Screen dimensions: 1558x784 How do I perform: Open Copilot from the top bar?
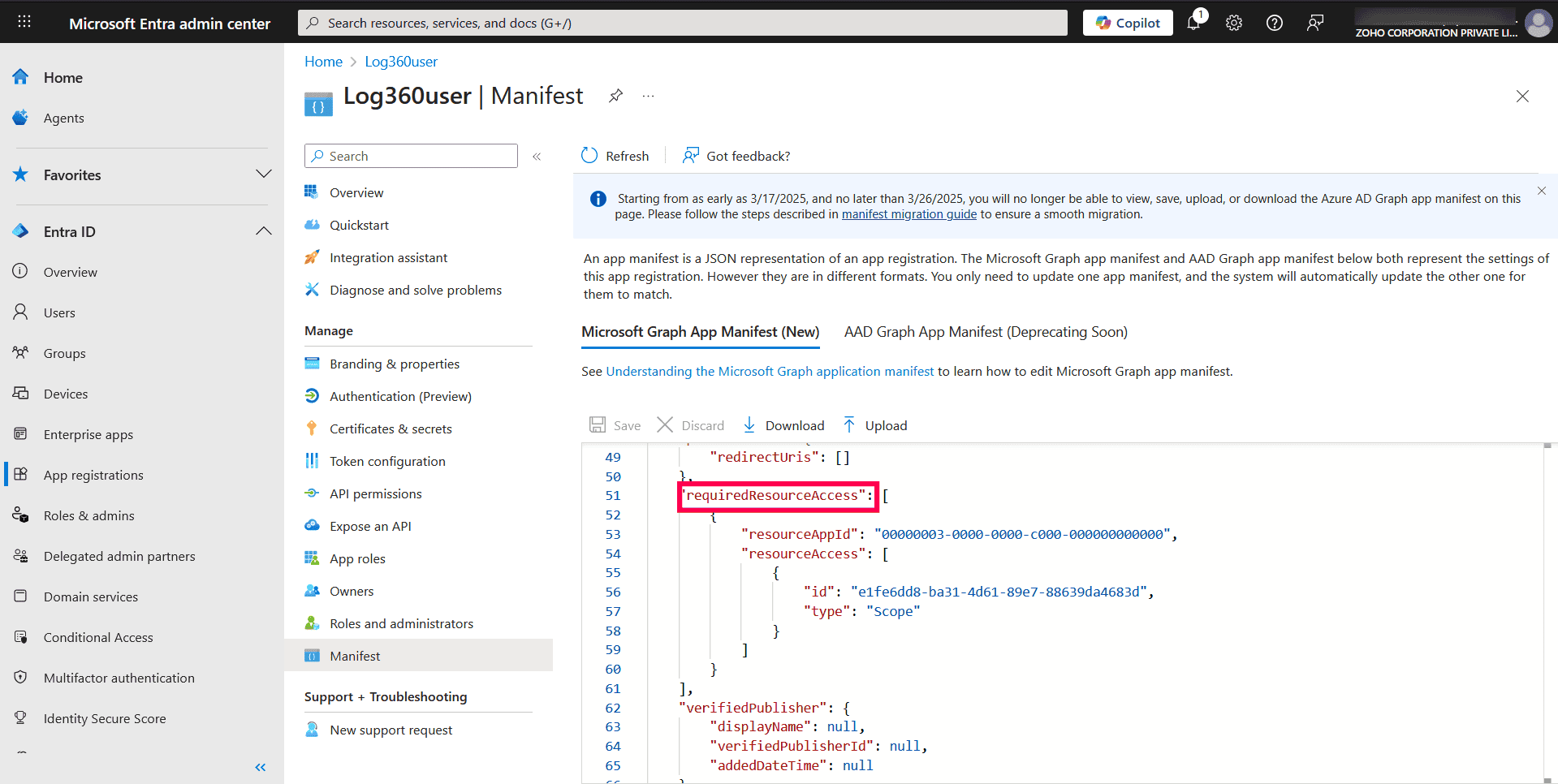point(1127,22)
